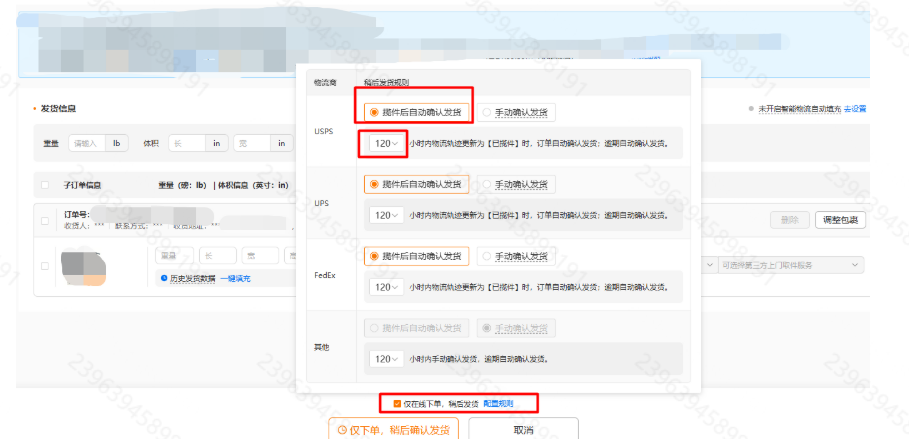The height and width of the screenshot is (439, 909).
Task: Click the lb unit beside weight input
Action: click(117, 143)
